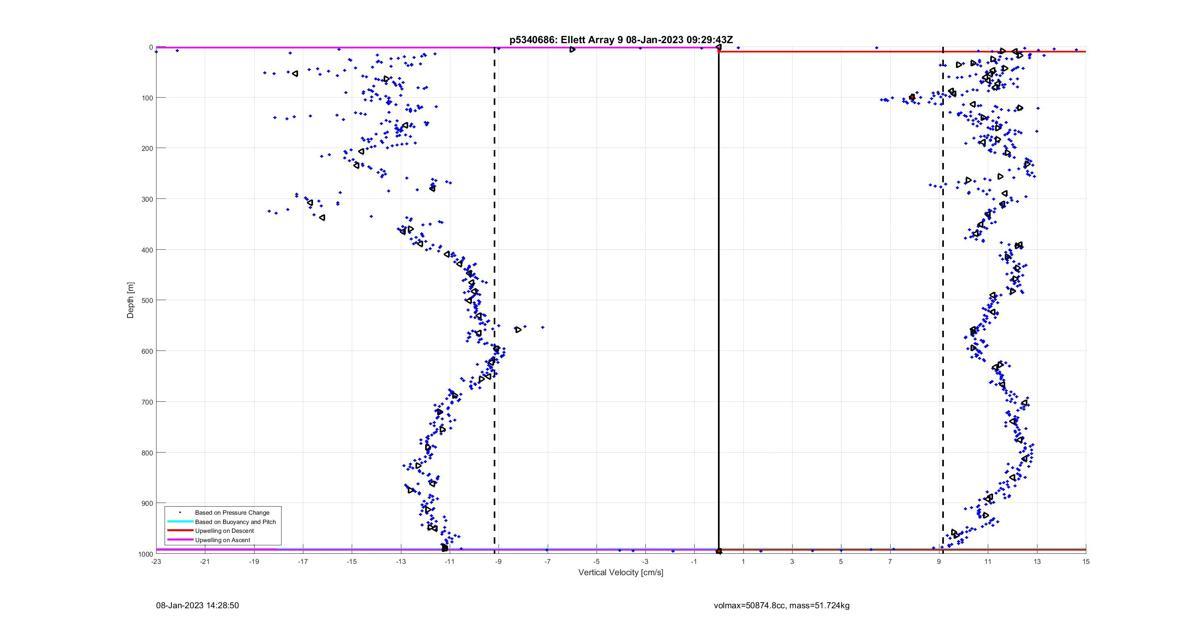1200x622 pixels.
Task: Click velocity tick label '-17'
Action: point(303,562)
